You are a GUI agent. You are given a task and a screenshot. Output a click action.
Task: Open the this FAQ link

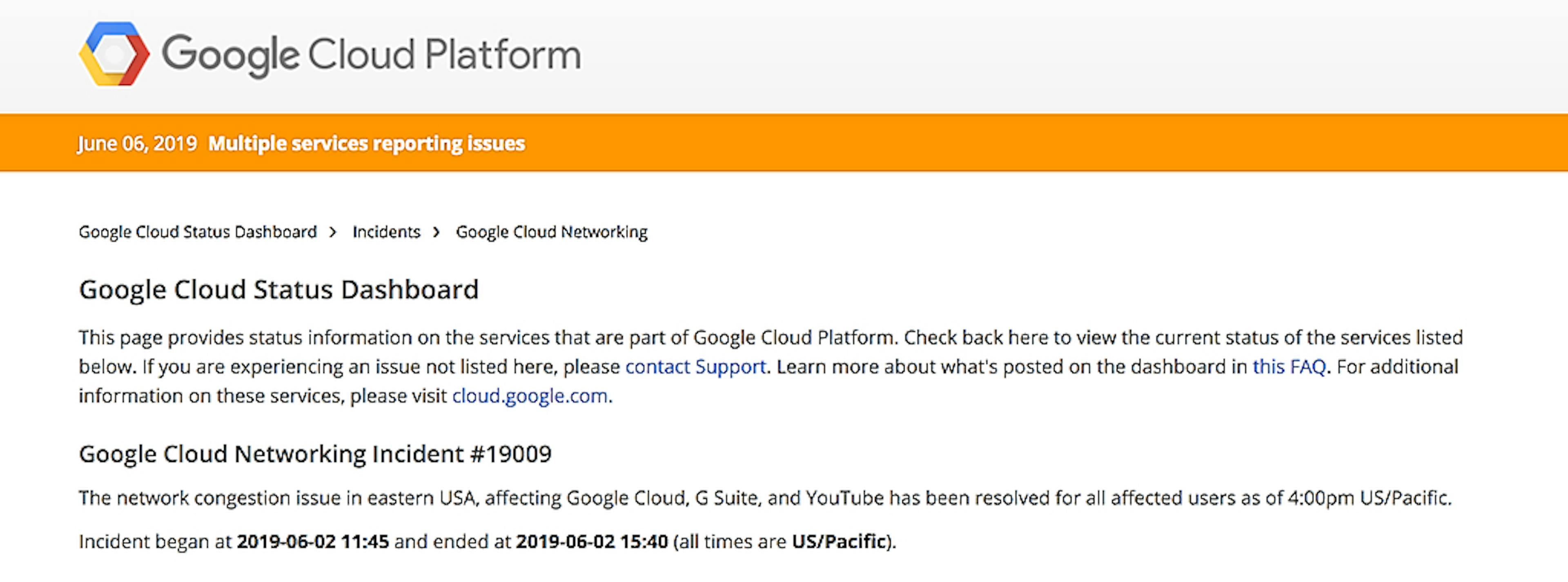[x=1289, y=367]
